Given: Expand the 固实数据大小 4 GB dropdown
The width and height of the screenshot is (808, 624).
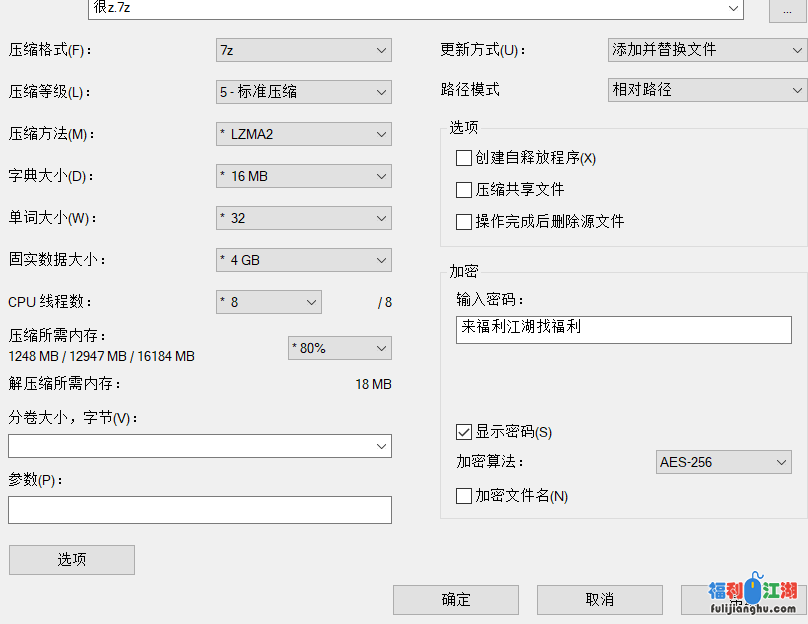Looking at the screenshot, I should pyautogui.click(x=303, y=260).
